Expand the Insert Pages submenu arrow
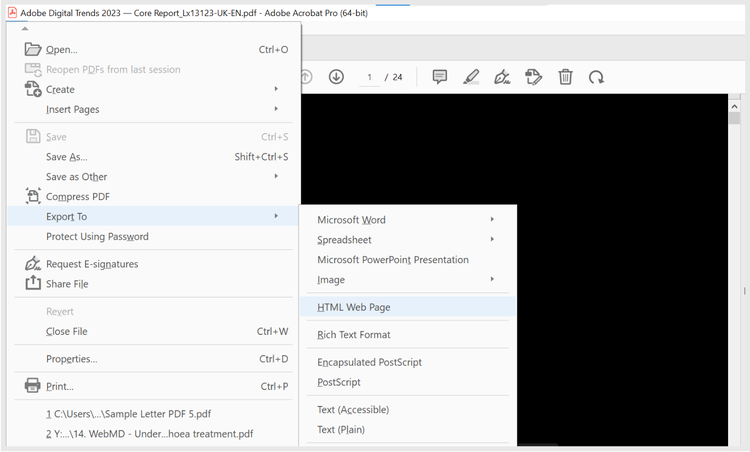The height and width of the screenshot is (452, 750). [276, 109]
